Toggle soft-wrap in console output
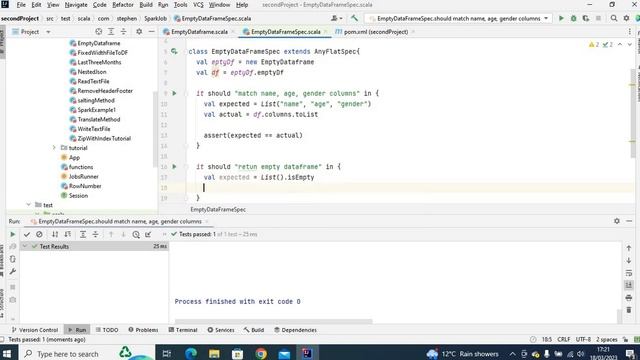 (629, 273)
